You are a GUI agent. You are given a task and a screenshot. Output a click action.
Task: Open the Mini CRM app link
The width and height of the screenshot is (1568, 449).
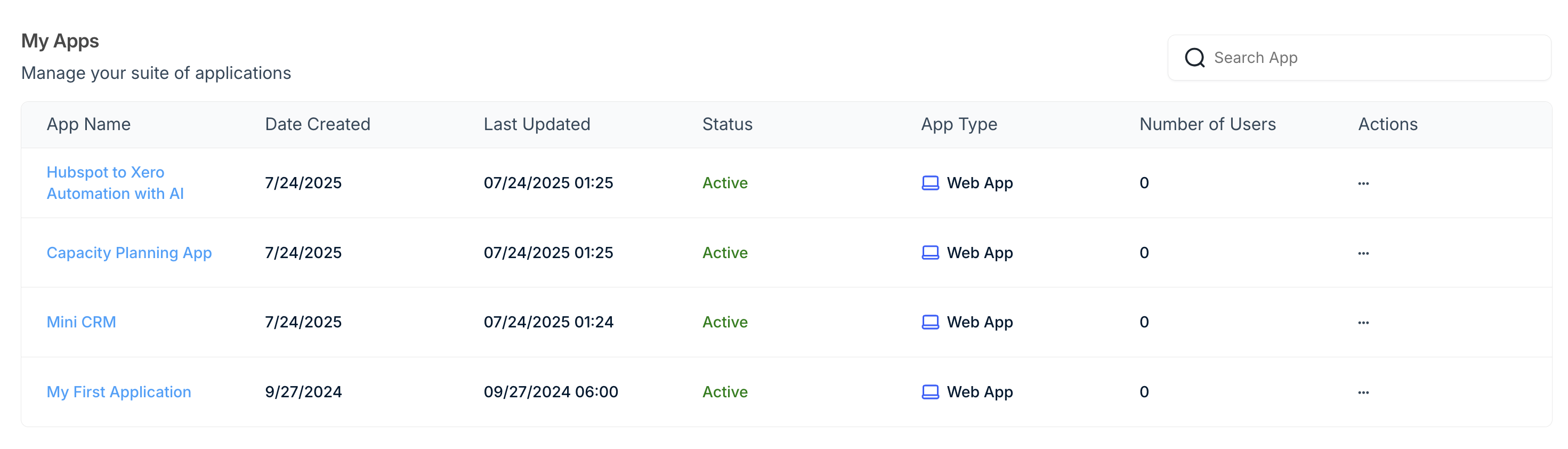click(x=81, y=322)
